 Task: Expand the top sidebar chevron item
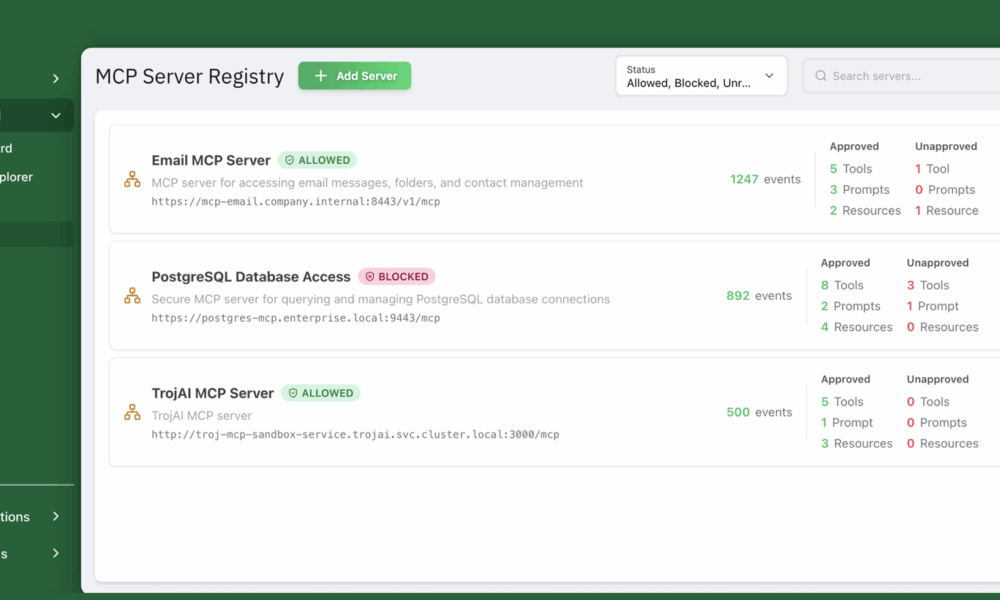pos(56,78)
